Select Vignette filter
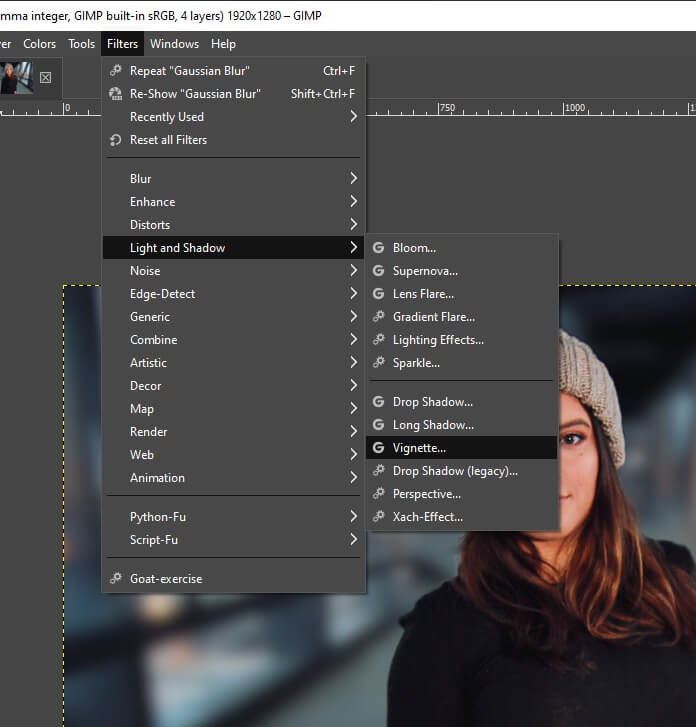The width and height of the screenshot is (696, 727). pos(419,448)
